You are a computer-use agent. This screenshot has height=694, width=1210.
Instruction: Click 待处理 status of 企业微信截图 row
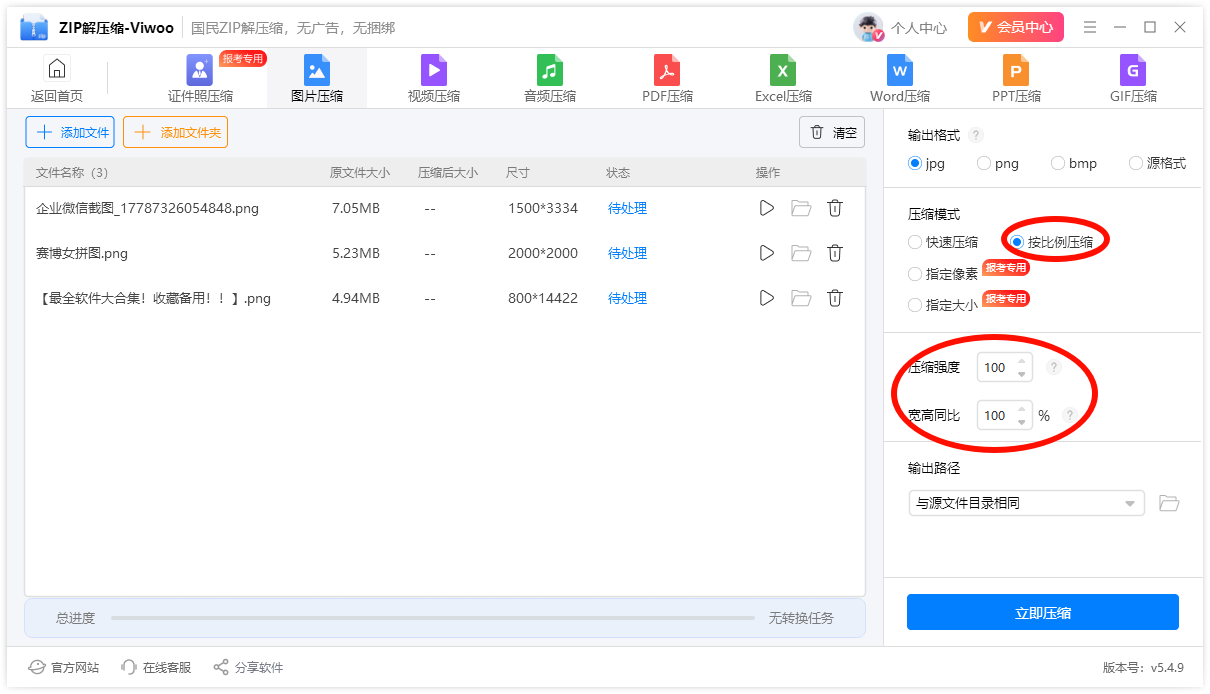point(627,208)
